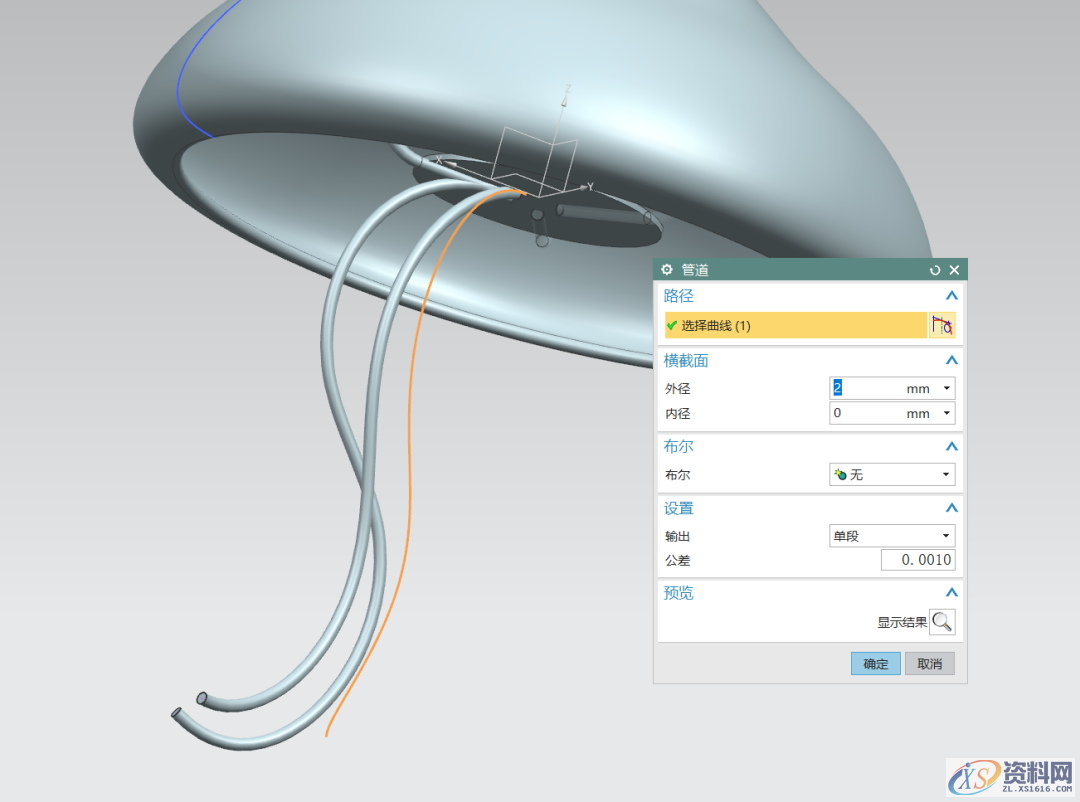The height and width of the screenshot is (802, 1080).
Task: Close the Tube dialog with the X
Action: [954, 270]
